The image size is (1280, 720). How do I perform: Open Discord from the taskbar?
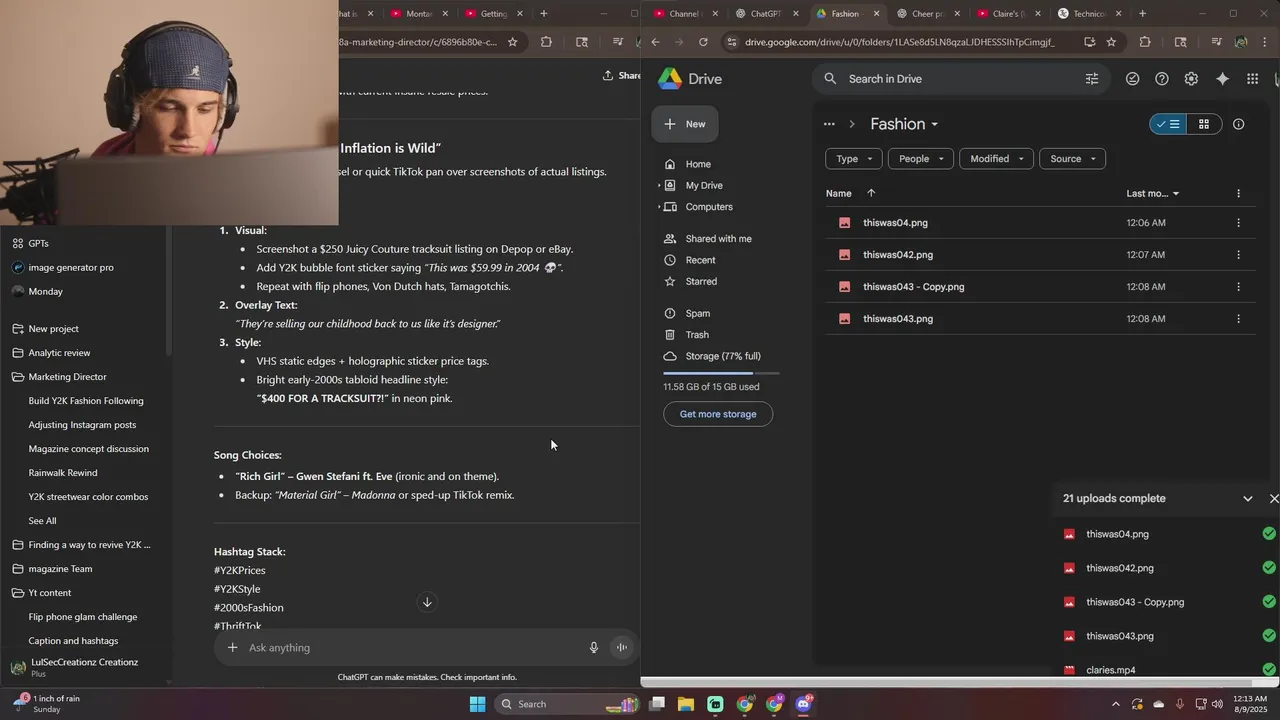click(803, 704)
